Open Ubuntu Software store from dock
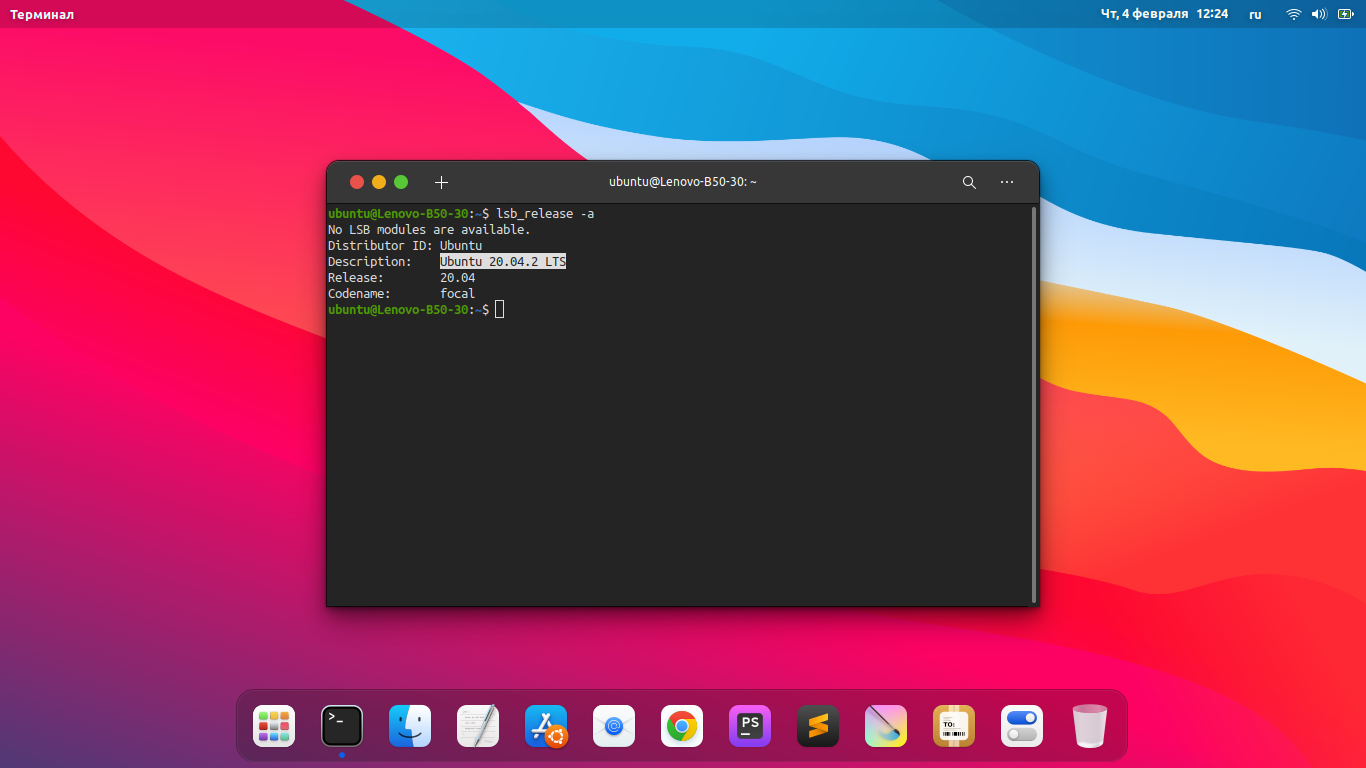This screenshot has width=1366, height=768. coord(546,726)
